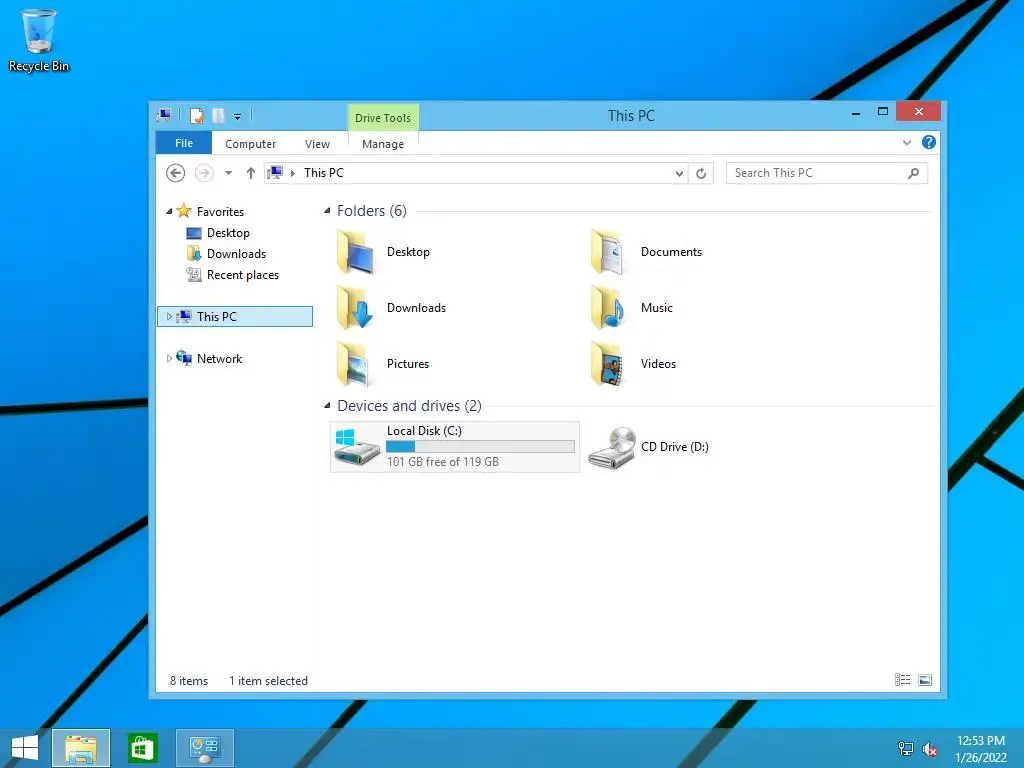Go up one level with Up arrow

click(x=251, y=173)
